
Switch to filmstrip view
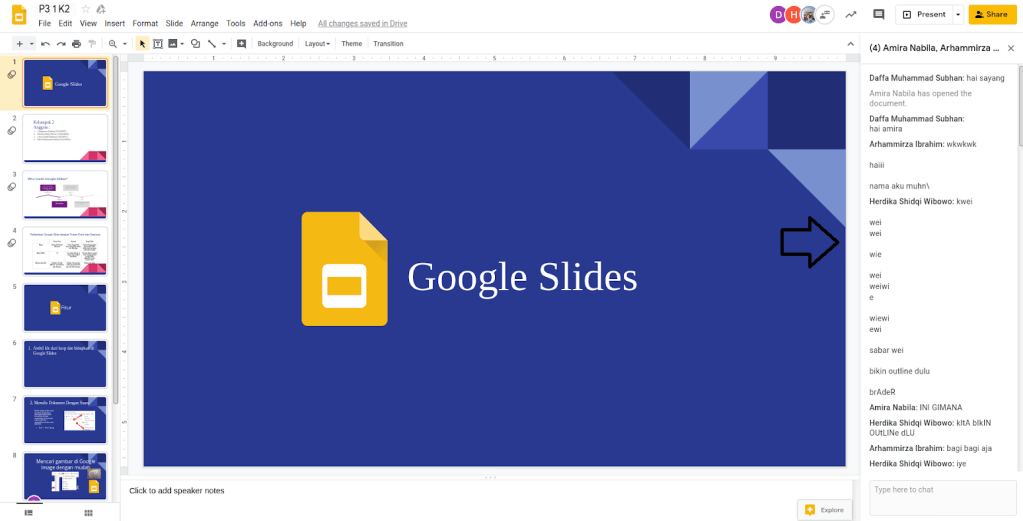point(28,513)
